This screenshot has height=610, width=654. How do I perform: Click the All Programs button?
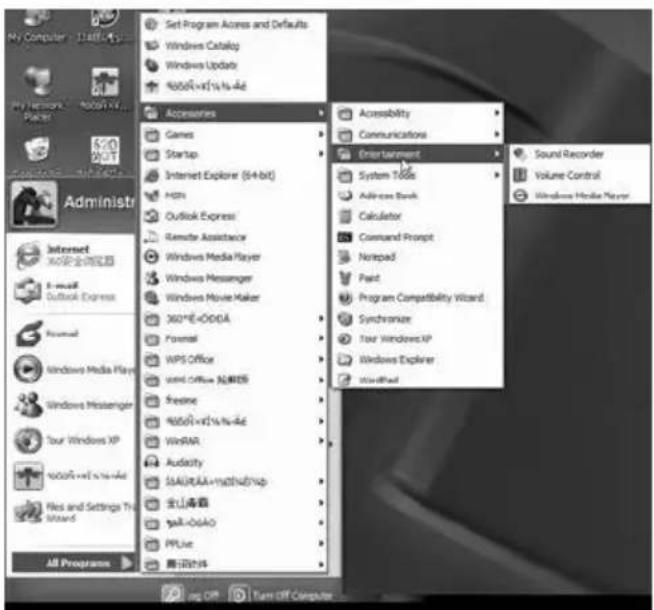pyautogui.click(x=73, y=563)
